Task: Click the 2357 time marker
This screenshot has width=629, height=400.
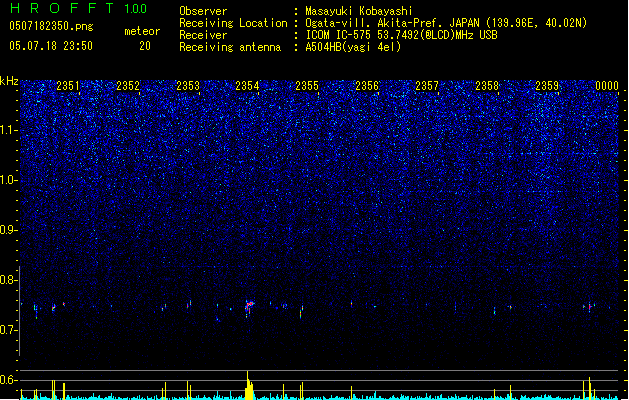Action: (x=427, y=86)
